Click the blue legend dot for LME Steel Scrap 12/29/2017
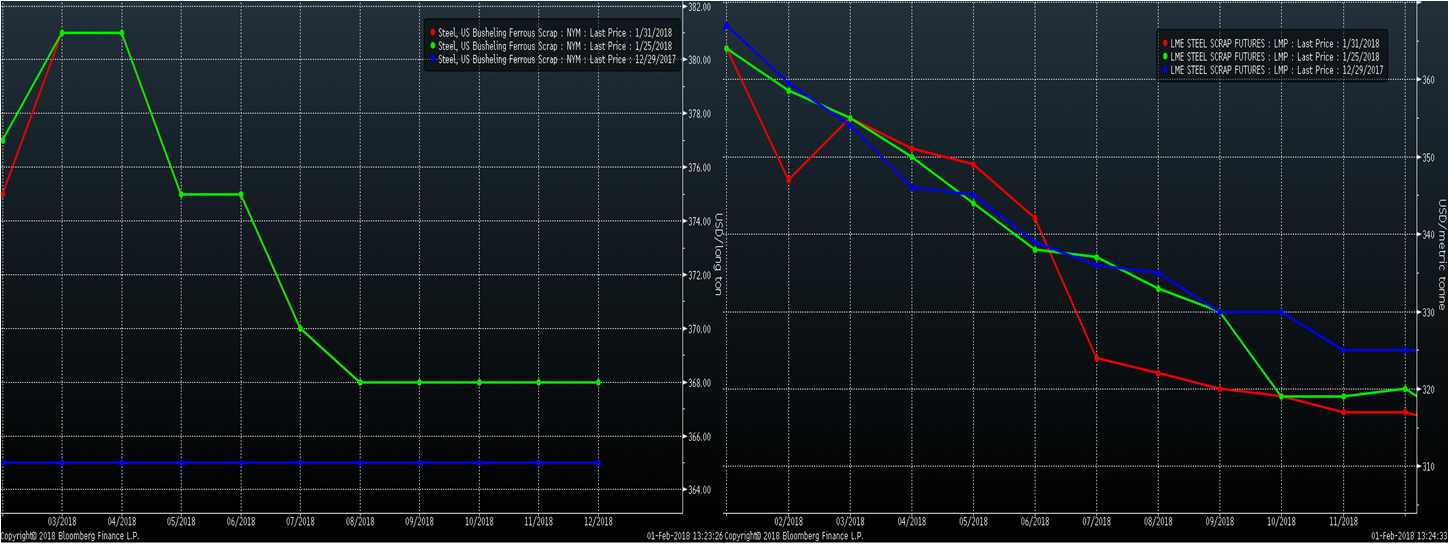This screenshot has width=1448, height=544. tap(1165, 70)
